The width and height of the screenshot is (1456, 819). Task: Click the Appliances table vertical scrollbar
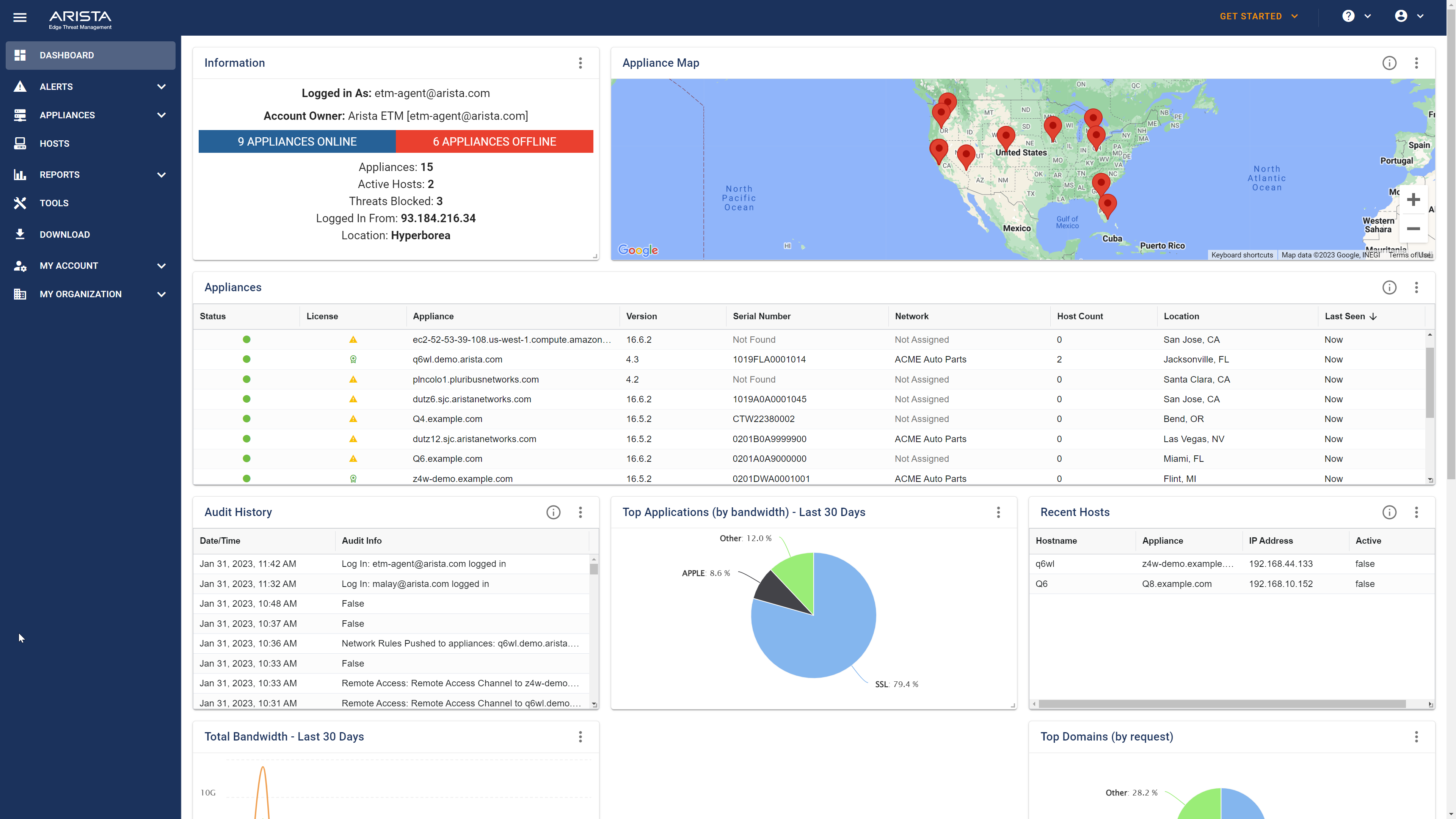click(1430, 382)
